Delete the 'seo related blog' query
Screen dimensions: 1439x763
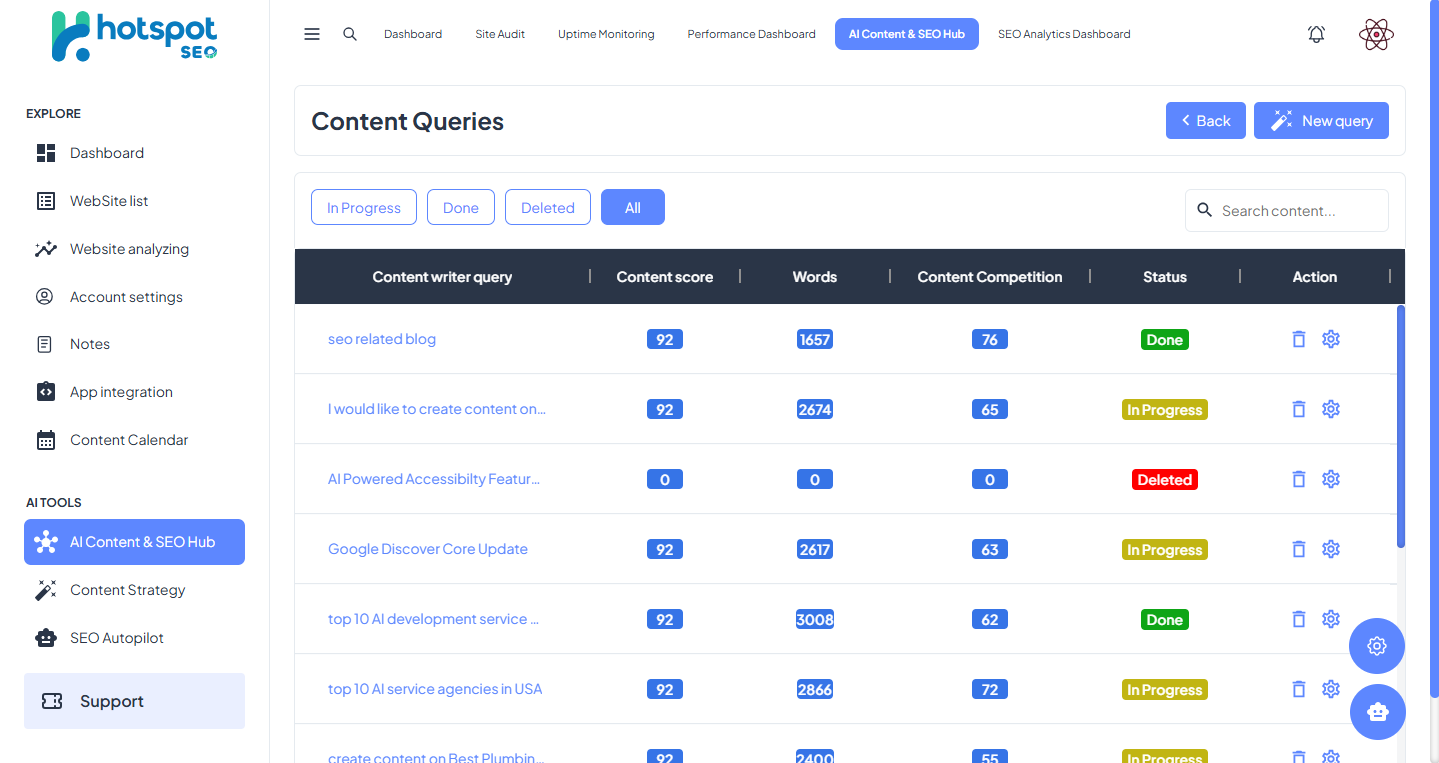coord(1299,339)
